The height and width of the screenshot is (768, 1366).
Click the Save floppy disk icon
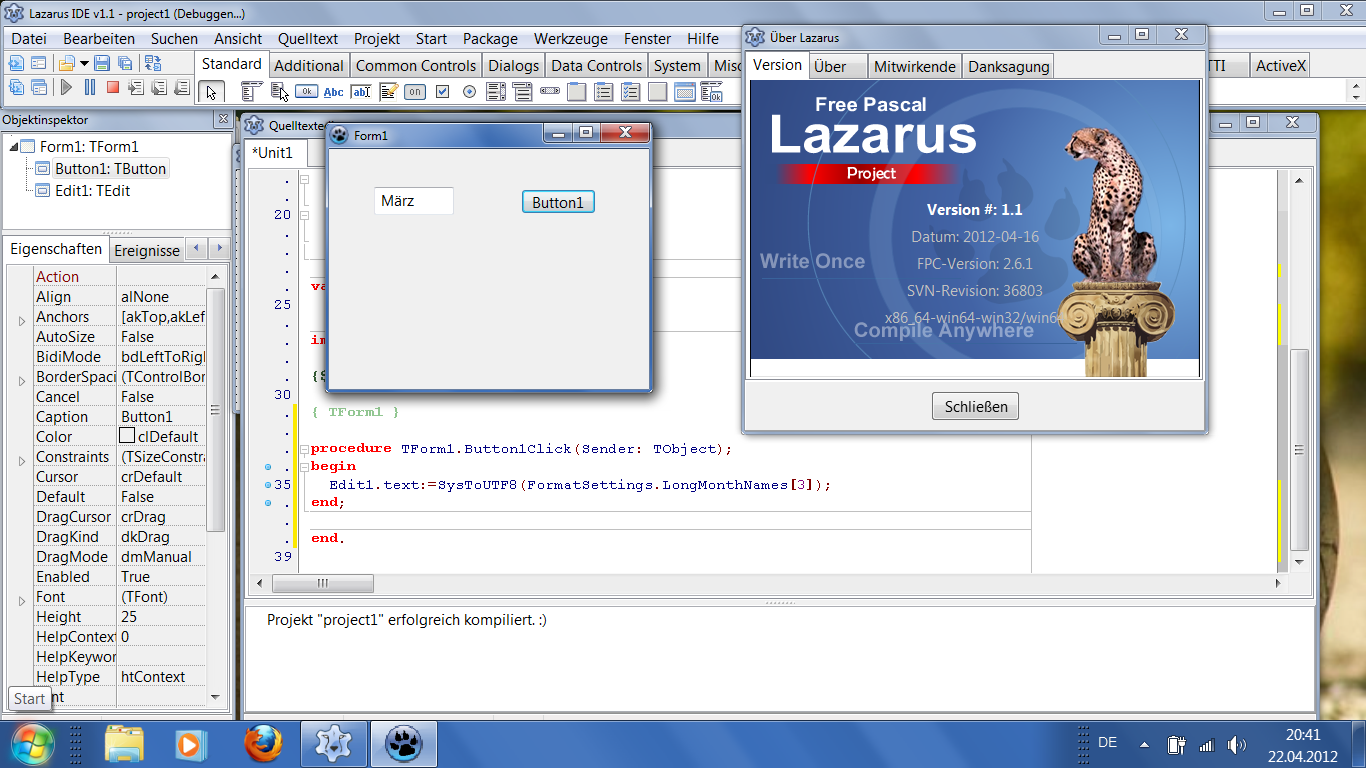coord(102,63)
